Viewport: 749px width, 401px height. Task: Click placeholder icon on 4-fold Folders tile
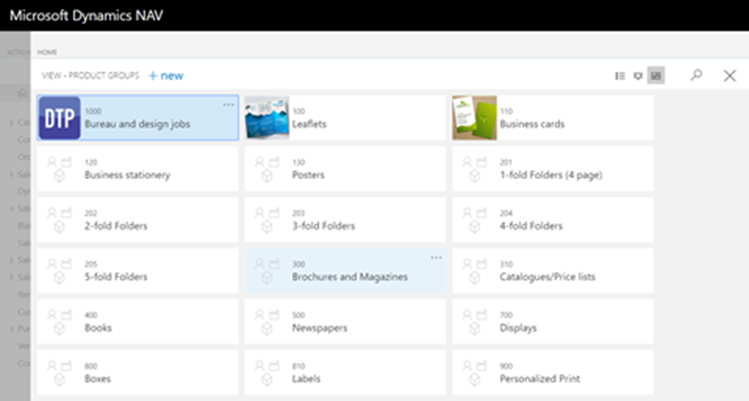pos(475,220)
